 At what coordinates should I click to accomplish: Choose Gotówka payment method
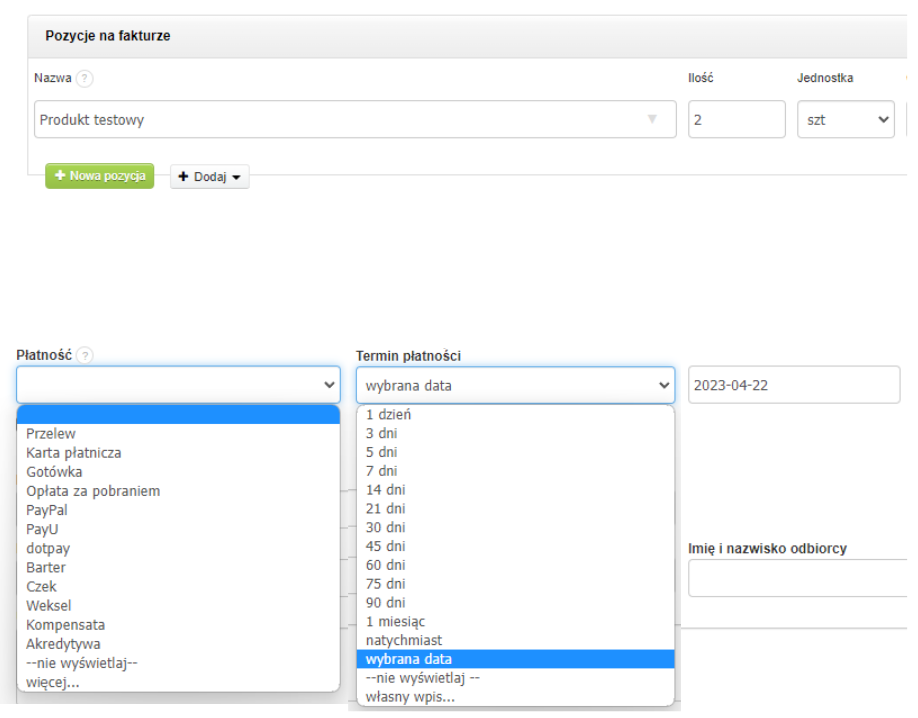tap(179, 472)
